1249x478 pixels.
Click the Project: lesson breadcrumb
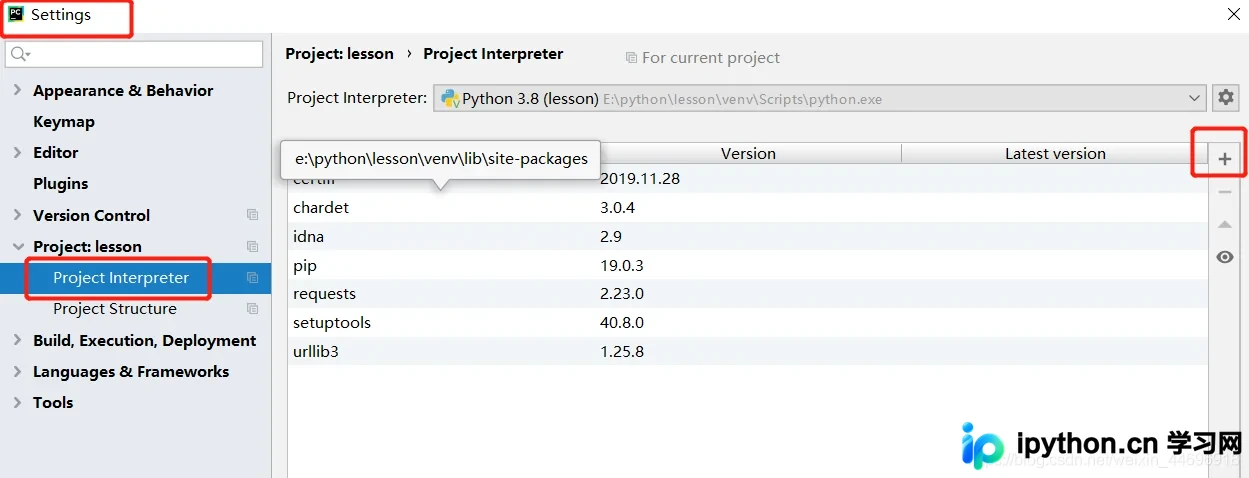point(340,54)
